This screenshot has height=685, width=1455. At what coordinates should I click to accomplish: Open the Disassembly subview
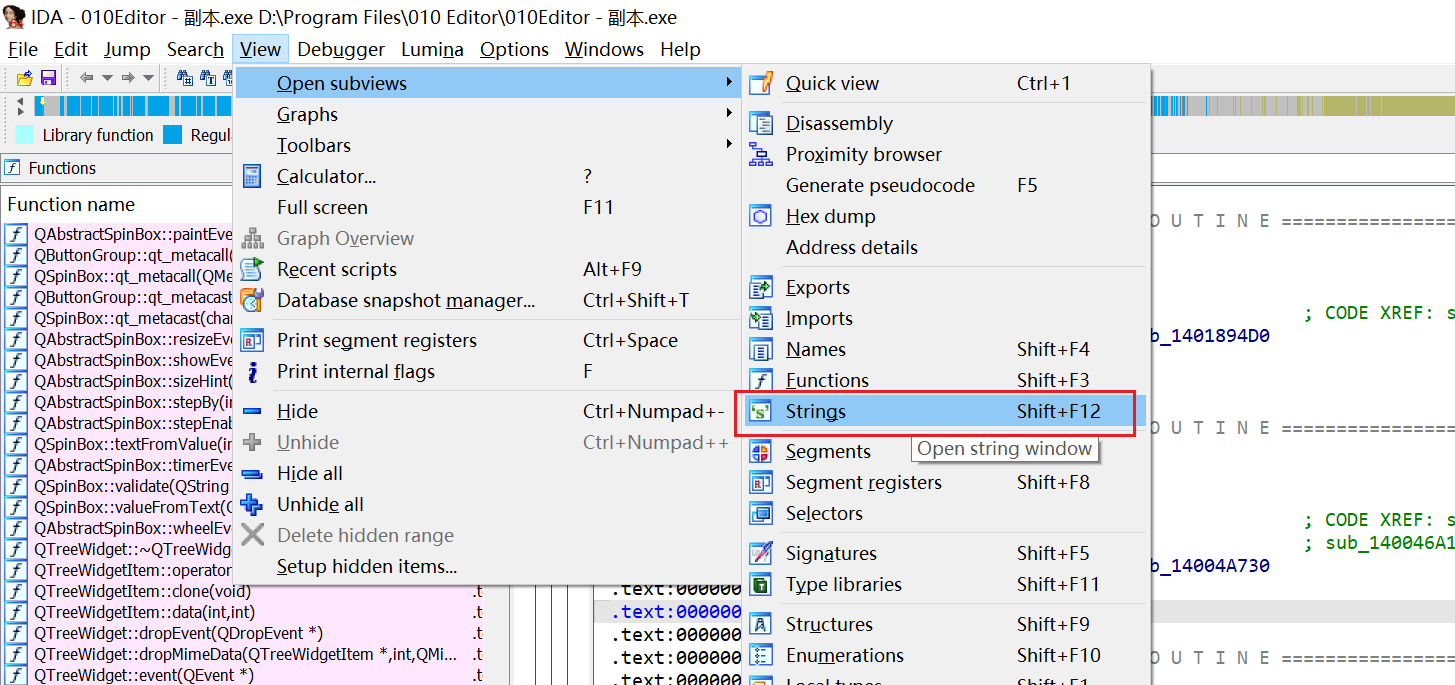click(945, 123)
